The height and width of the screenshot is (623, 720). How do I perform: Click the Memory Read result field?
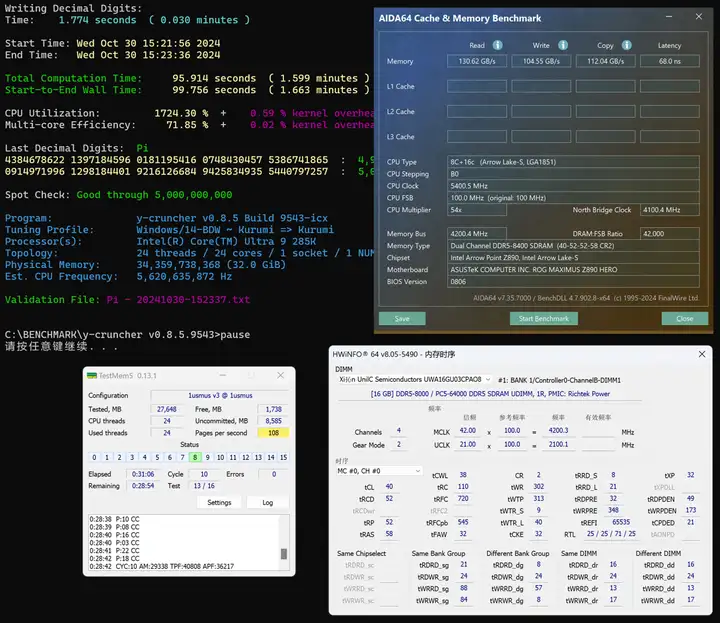(x=477, y=61)
